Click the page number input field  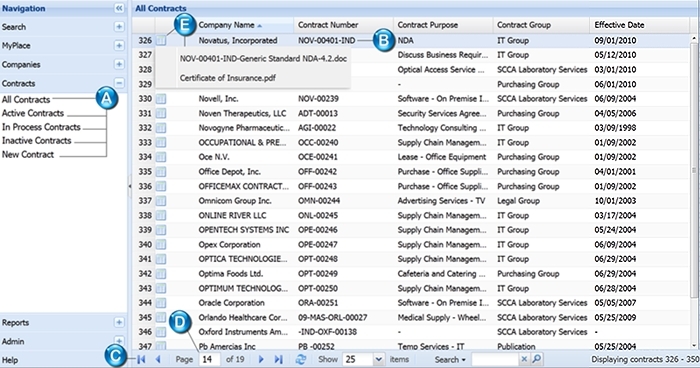pyautogui.click(x=209, y=359)
